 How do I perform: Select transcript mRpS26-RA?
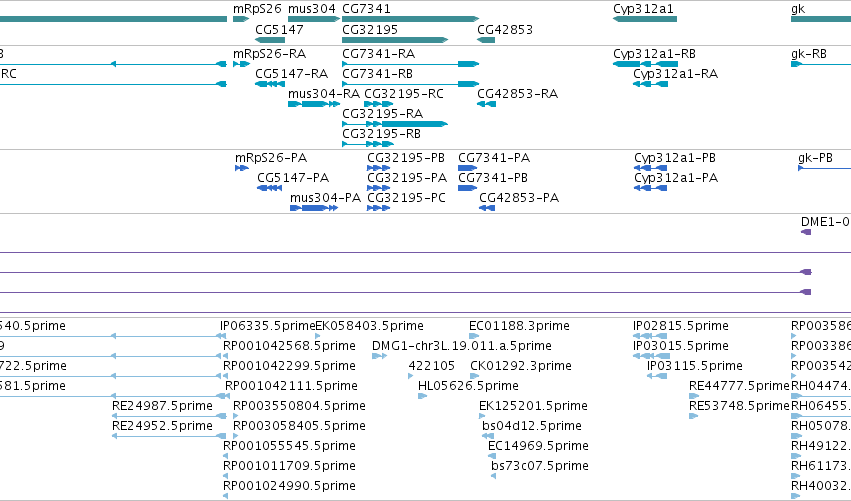click(269, 54)
